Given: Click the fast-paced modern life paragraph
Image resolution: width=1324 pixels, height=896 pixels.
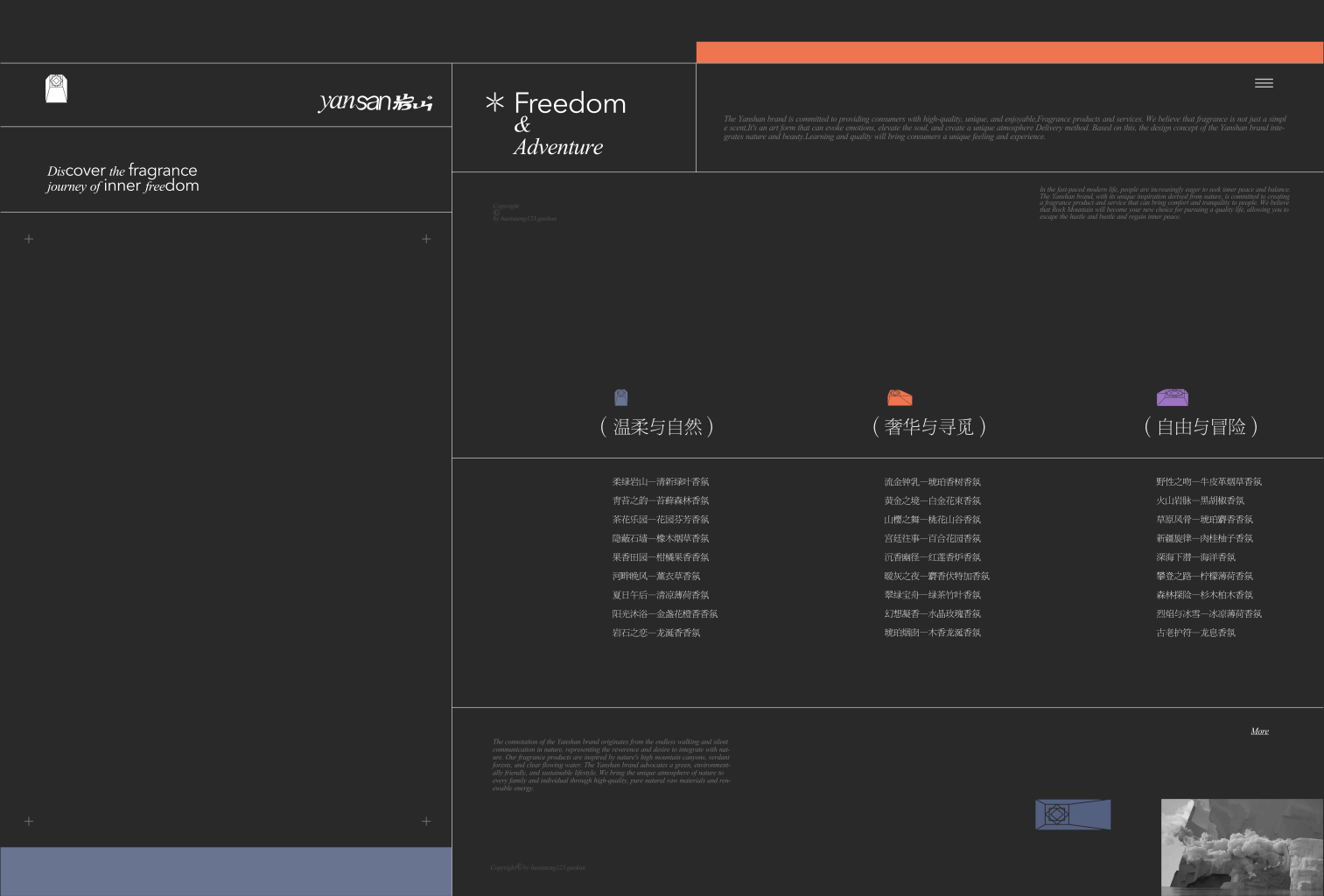Looking at the screenshot, I should tap(1165, 203).
